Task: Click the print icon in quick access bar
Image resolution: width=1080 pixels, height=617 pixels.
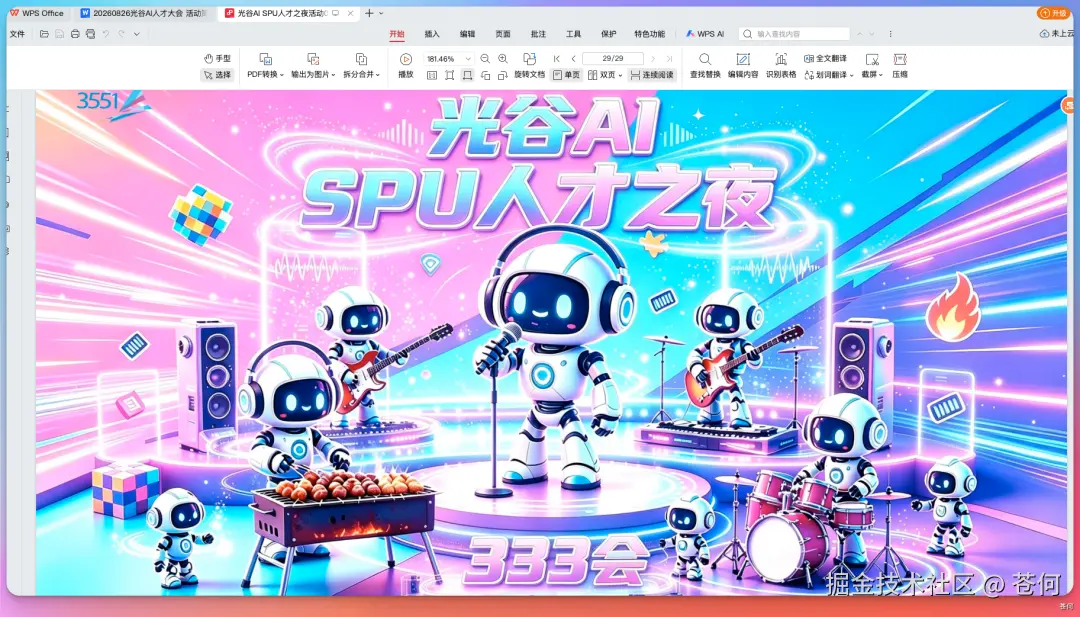Action: coord(75,34)
